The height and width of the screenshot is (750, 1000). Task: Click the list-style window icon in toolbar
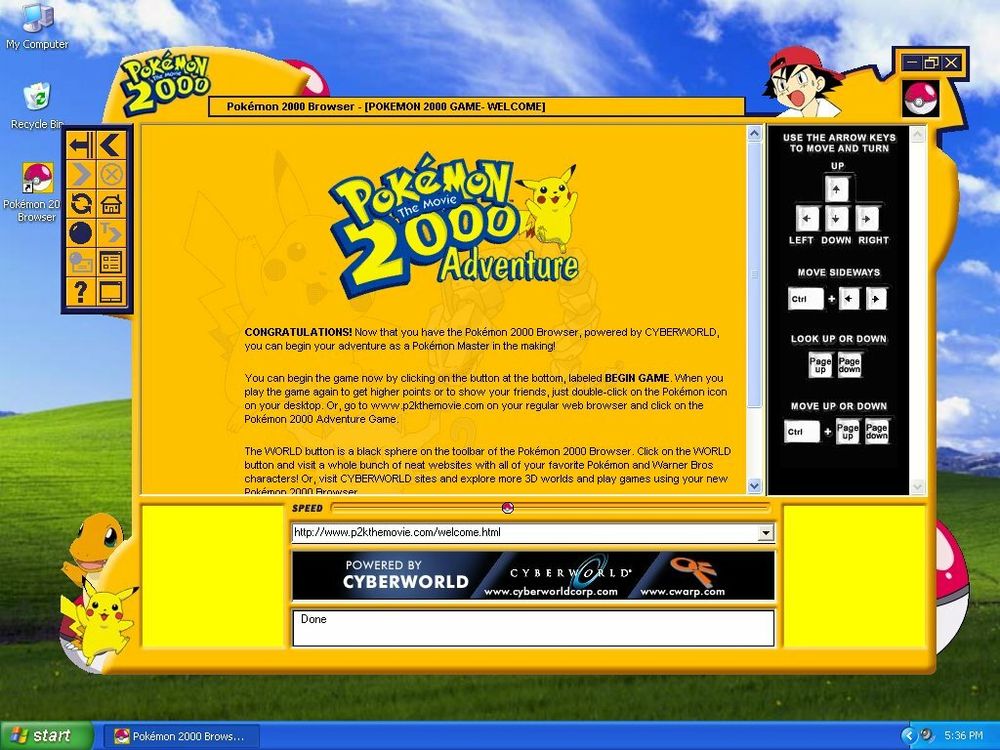click(x=111, y=263)
